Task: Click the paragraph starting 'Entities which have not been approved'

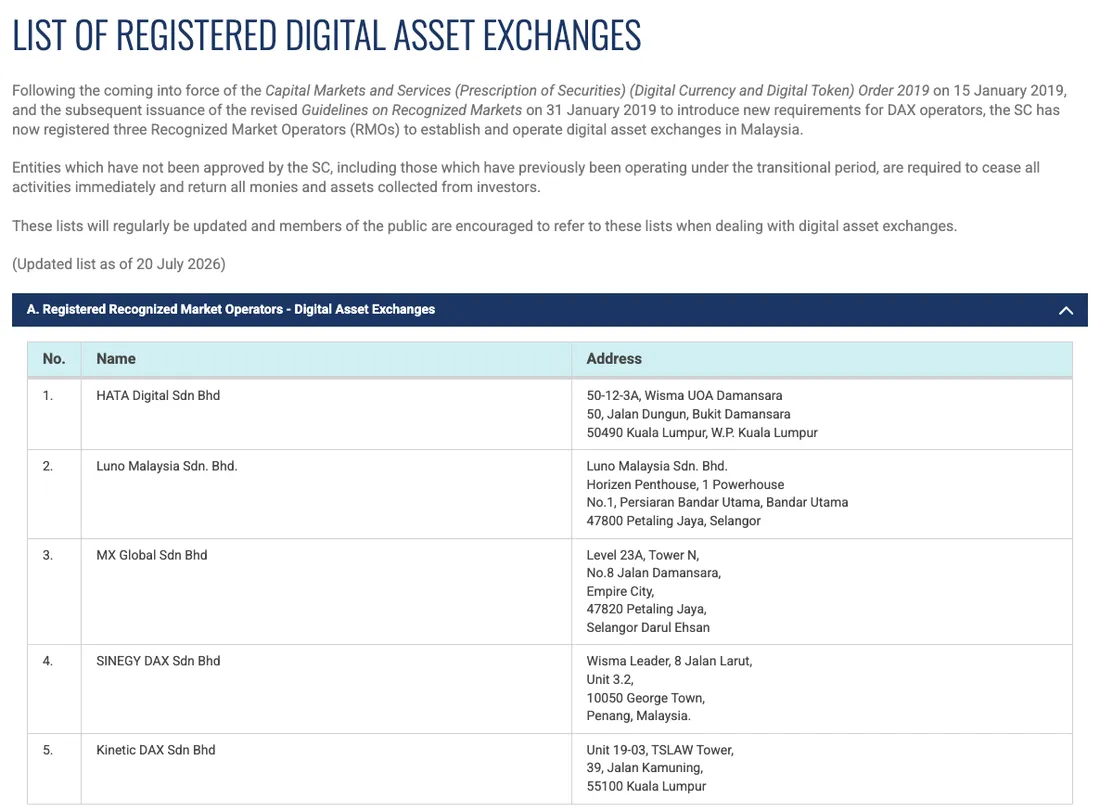Action: tap(526, 178)
